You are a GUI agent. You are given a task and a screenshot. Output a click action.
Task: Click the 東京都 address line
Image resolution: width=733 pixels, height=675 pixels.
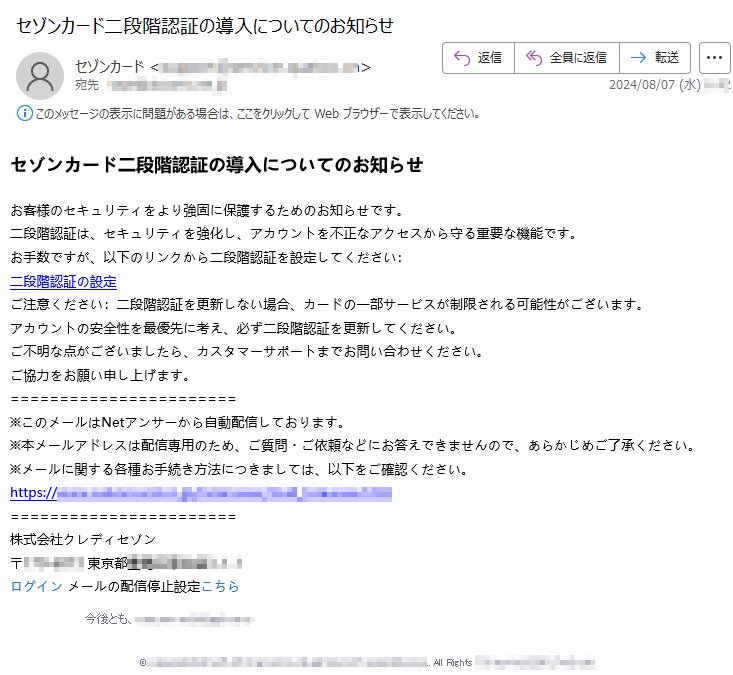[x=126, y=563]
